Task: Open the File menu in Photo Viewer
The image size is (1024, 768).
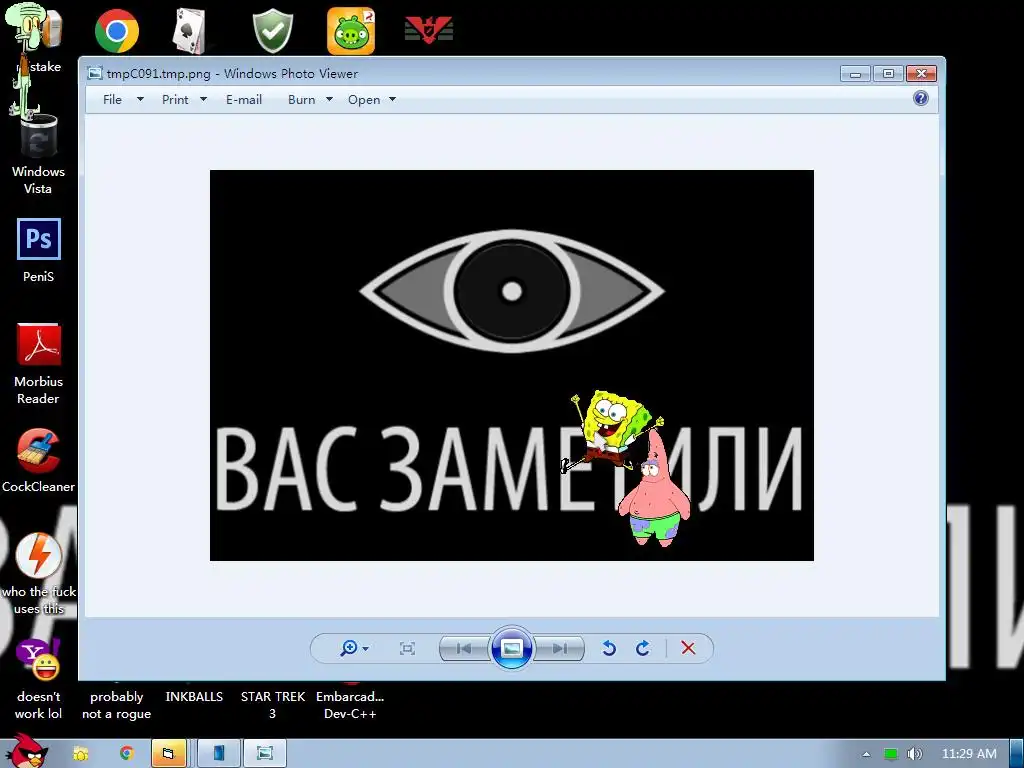Action: [x=112, y=99]
